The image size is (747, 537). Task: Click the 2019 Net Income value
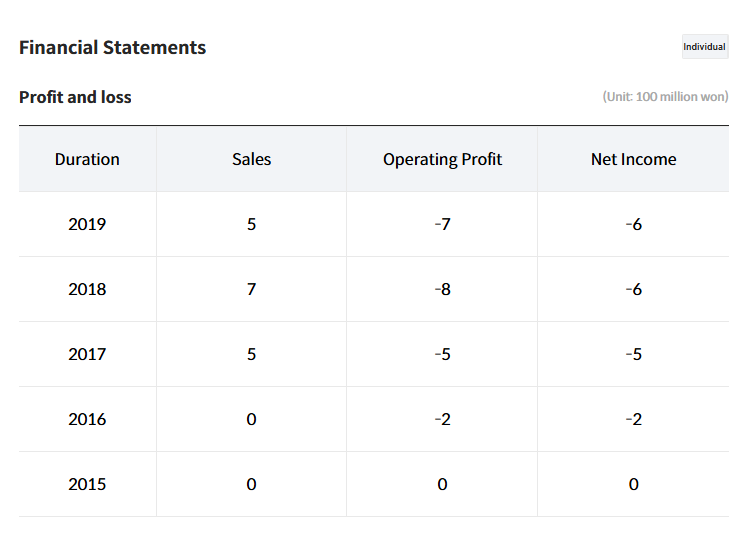[633, 224]
